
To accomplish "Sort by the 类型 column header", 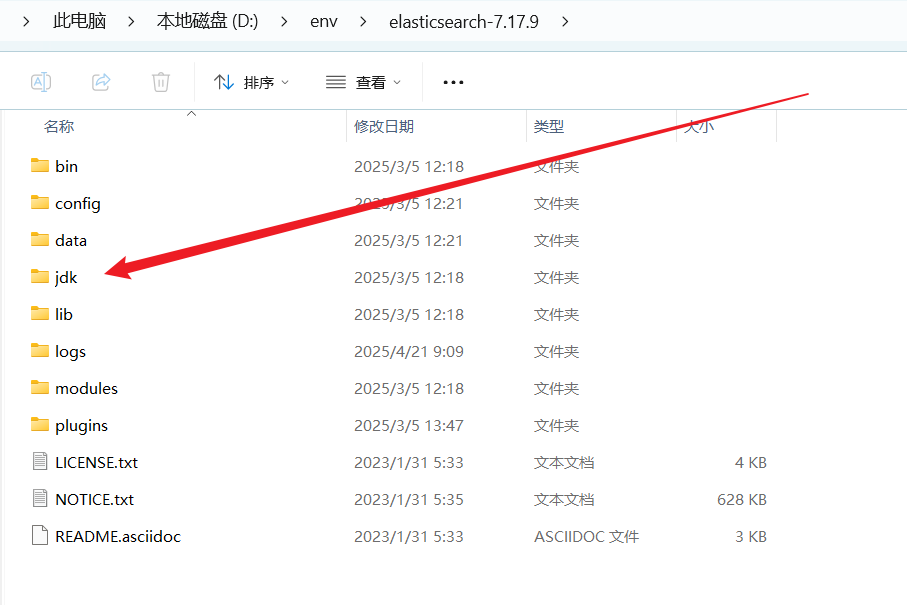I will pos(548,126).
